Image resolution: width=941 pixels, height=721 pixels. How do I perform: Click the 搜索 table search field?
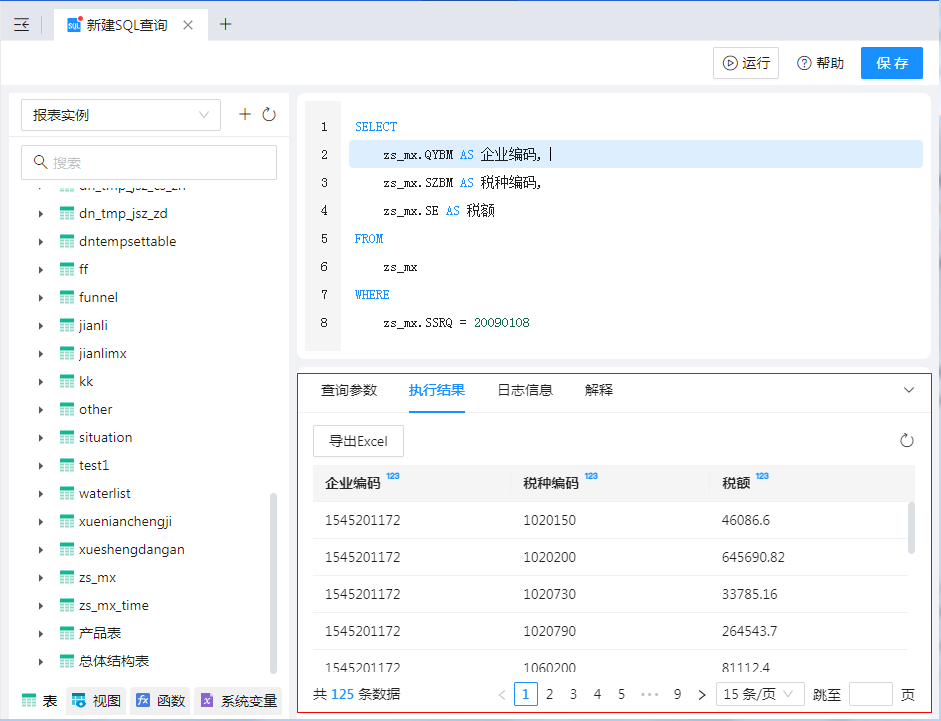click(149, 162)
